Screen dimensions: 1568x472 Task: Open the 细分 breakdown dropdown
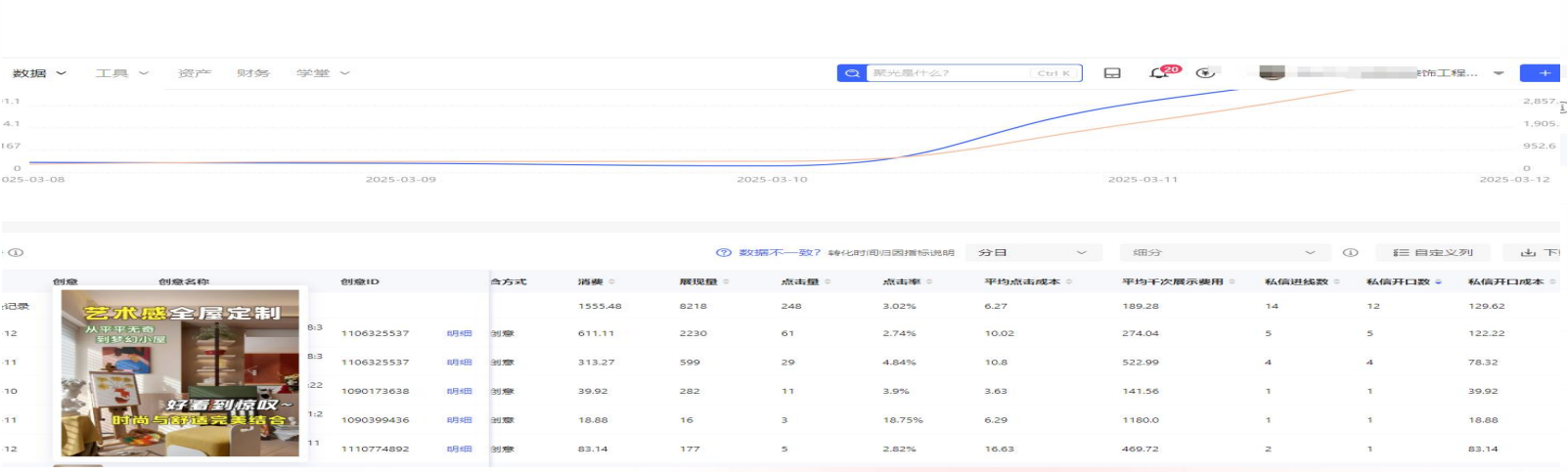[x=1225, y=252]
